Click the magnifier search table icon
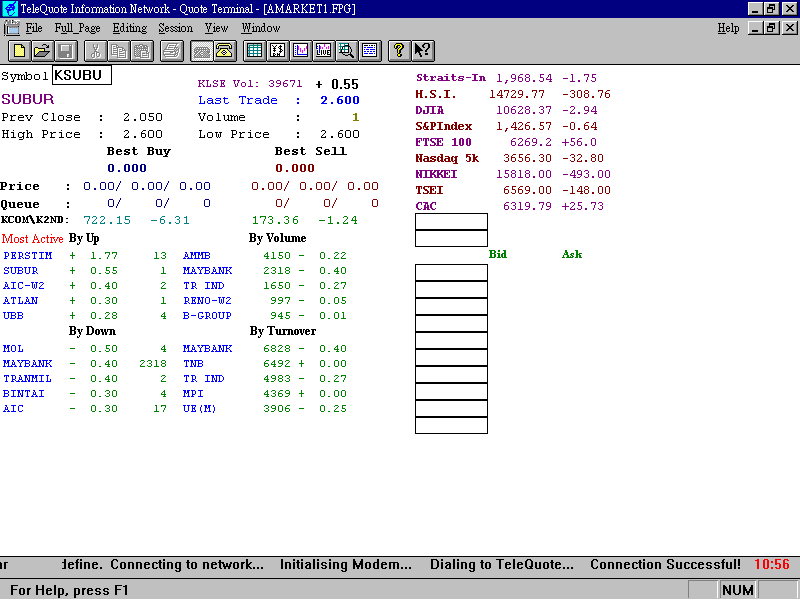Image resolution: width=800 pixels, height=600 pixels. 347,51
